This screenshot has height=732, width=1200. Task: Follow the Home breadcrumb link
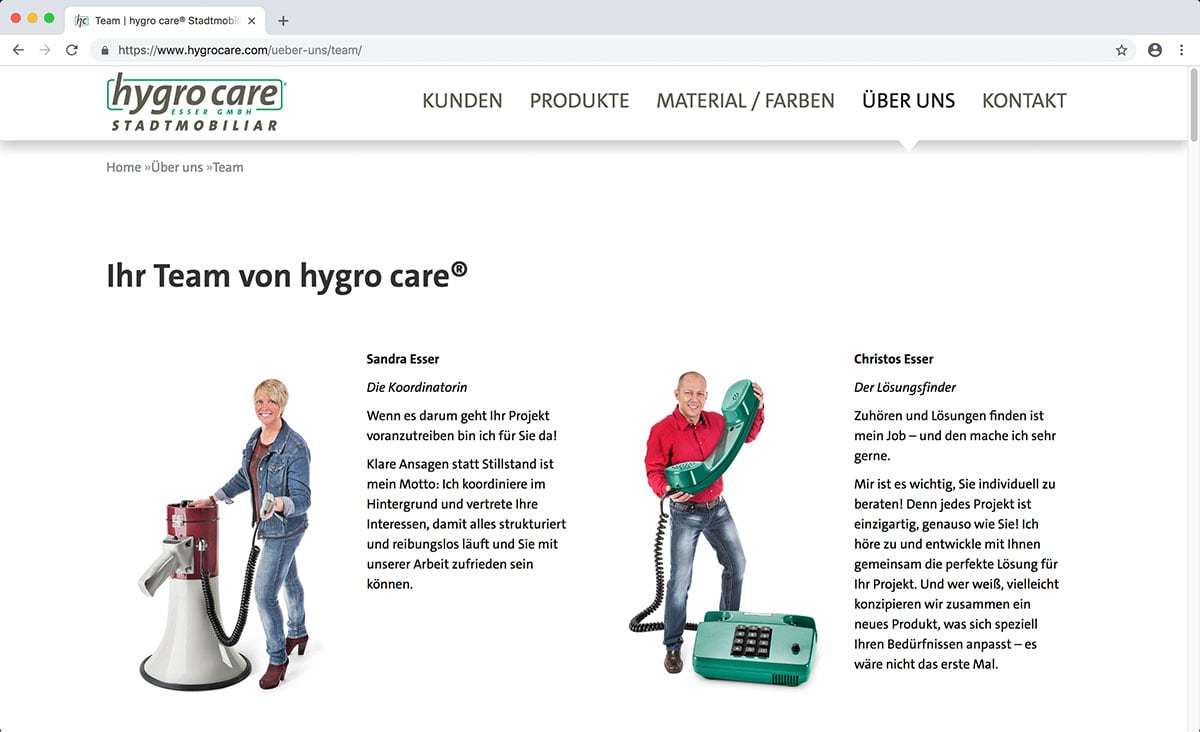coord(124,167)
